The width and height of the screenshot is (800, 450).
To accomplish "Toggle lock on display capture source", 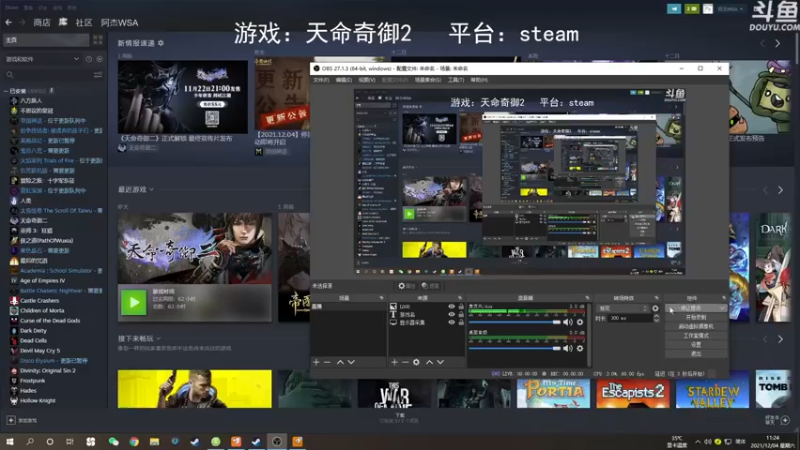I will (x=461, y=322).
